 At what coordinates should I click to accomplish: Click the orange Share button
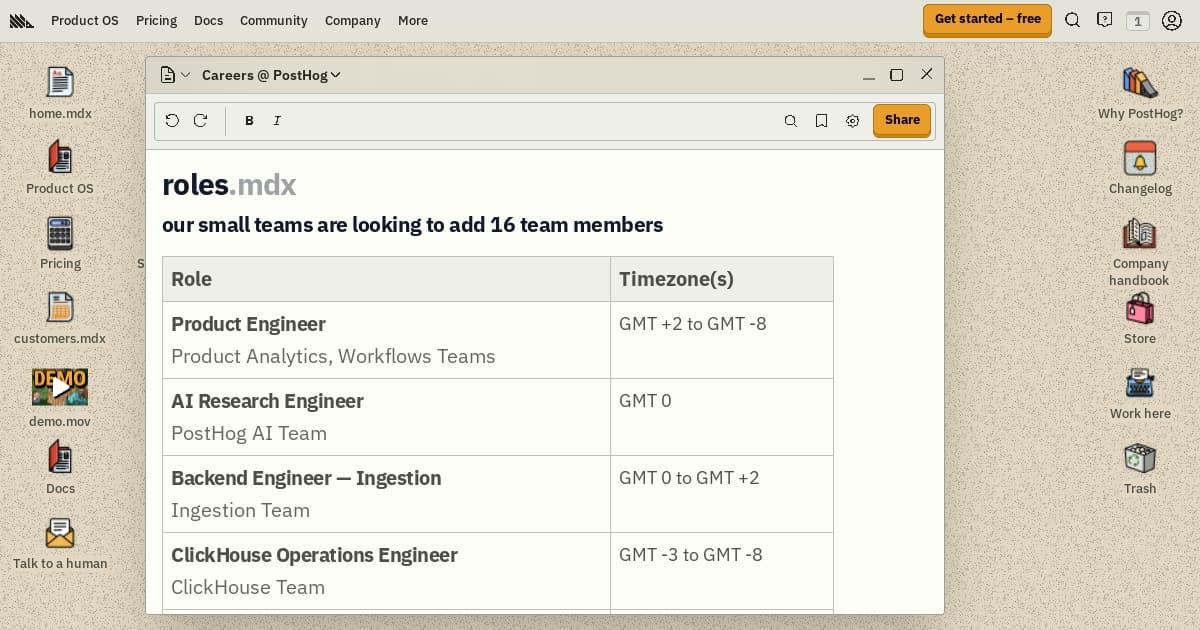902,120
